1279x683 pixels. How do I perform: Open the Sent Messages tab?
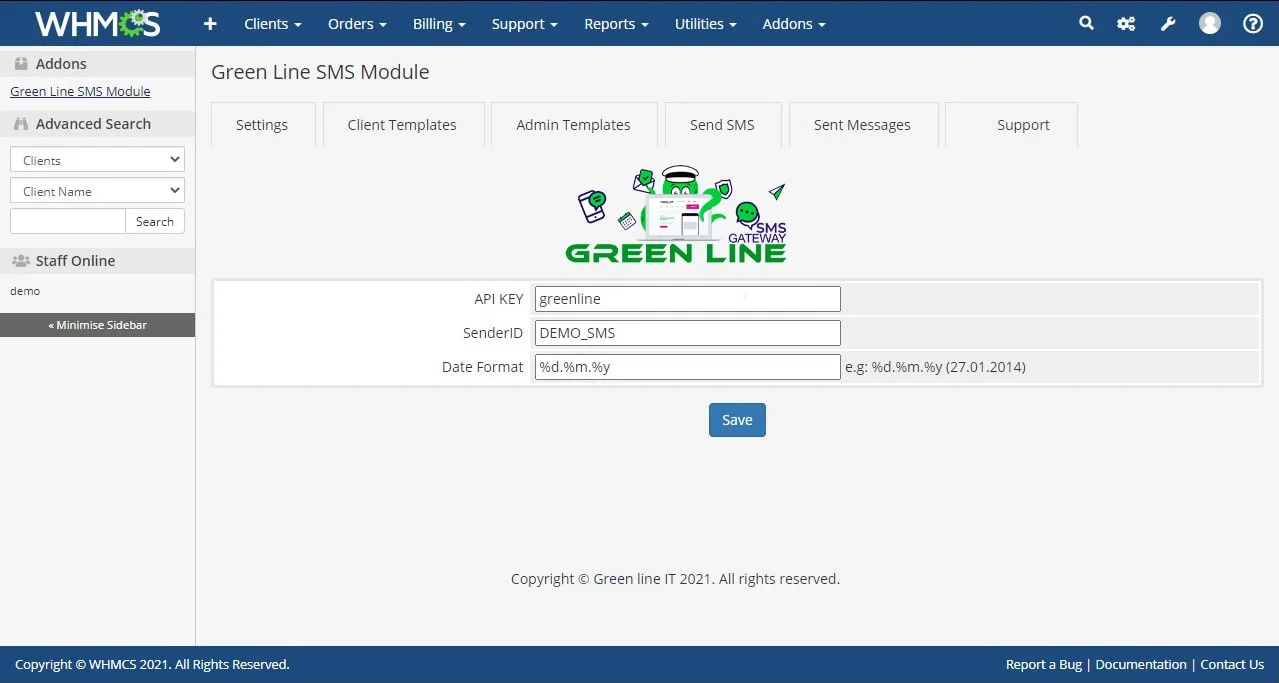click(862, 125)
